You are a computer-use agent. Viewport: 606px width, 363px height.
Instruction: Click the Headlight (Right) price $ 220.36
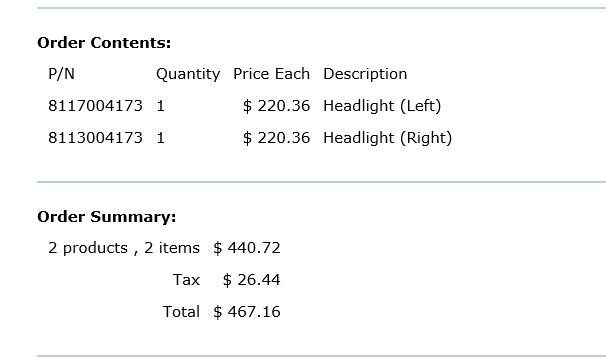coord(276,138)
